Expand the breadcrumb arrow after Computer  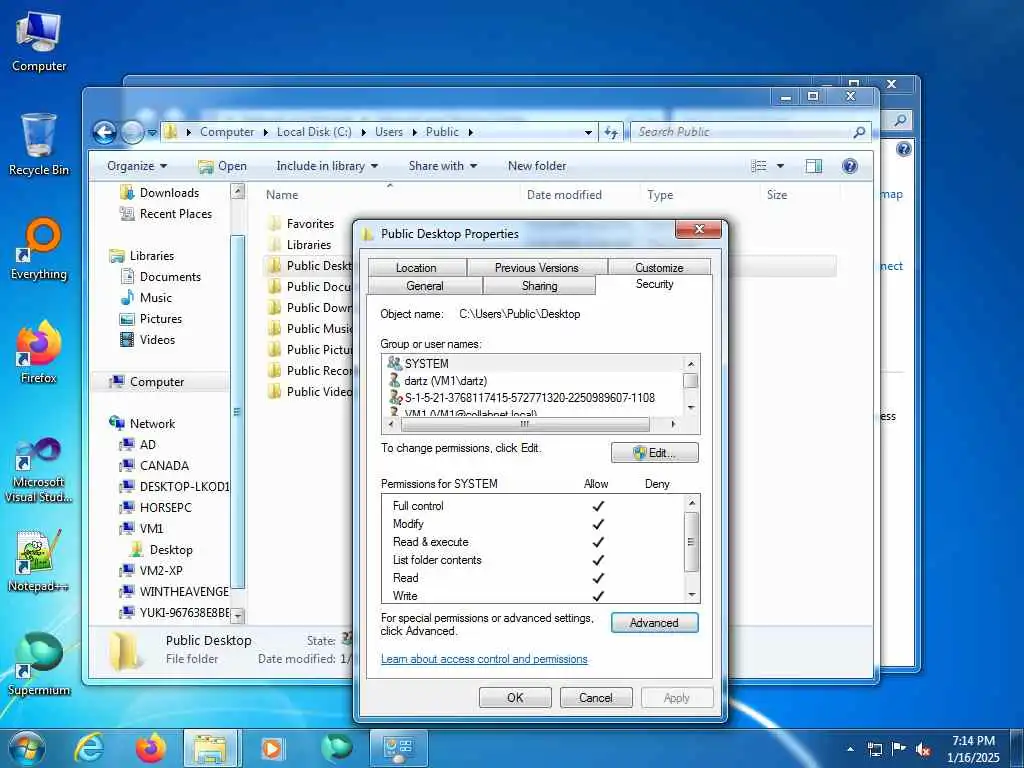266,133
